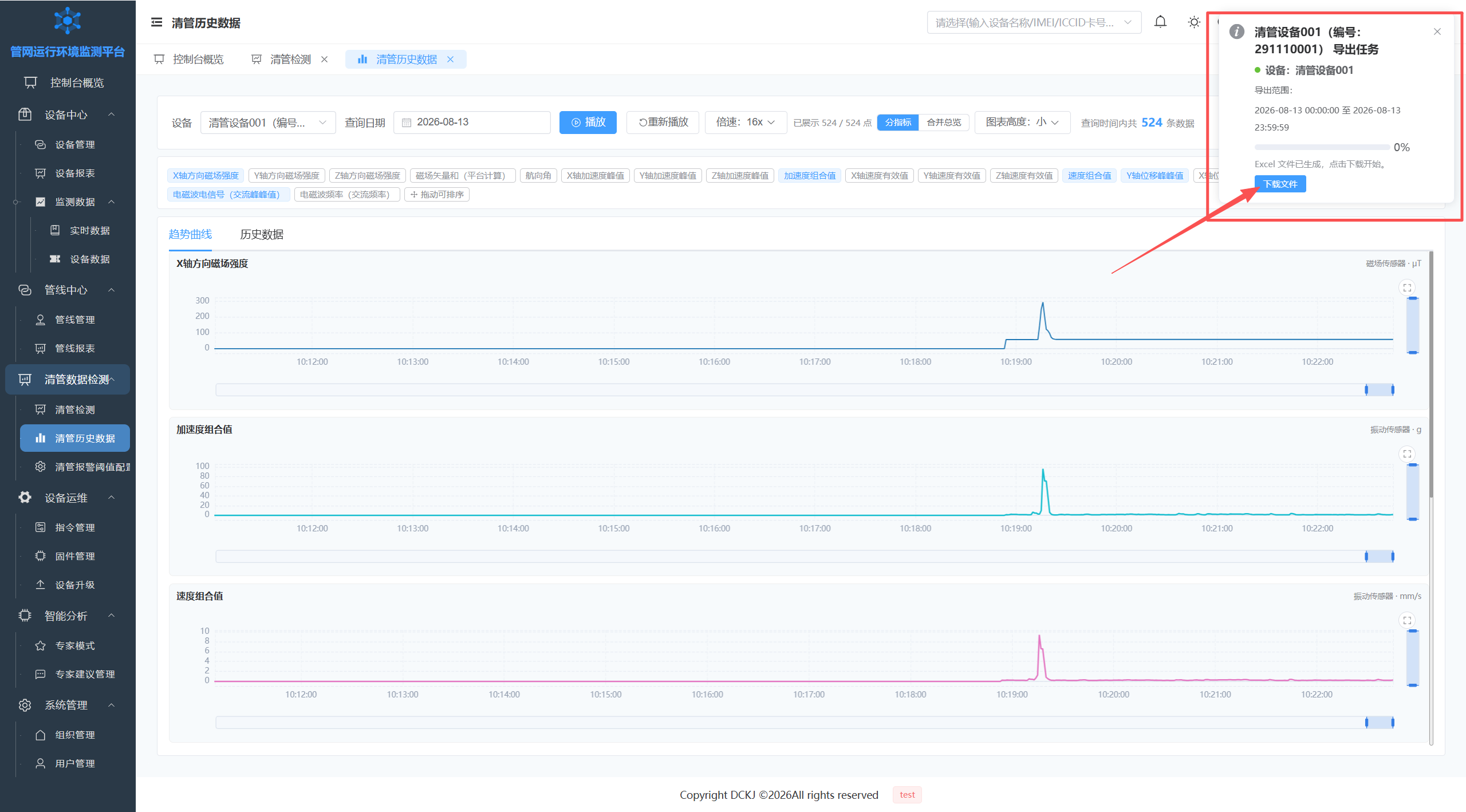
Task: Click the platform logo icon
Action: (68, 21)
